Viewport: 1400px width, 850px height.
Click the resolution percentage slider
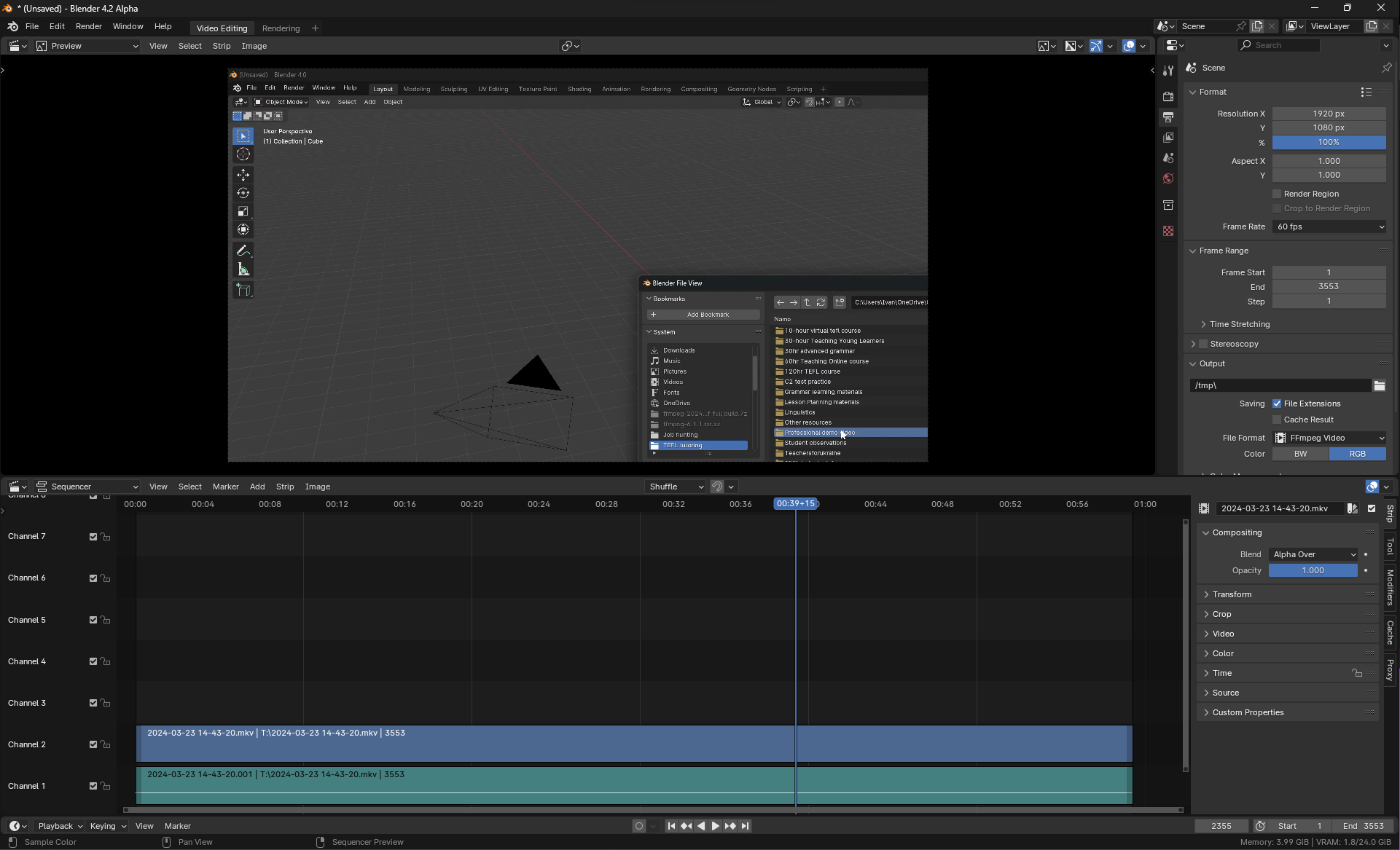[1329, 142]
